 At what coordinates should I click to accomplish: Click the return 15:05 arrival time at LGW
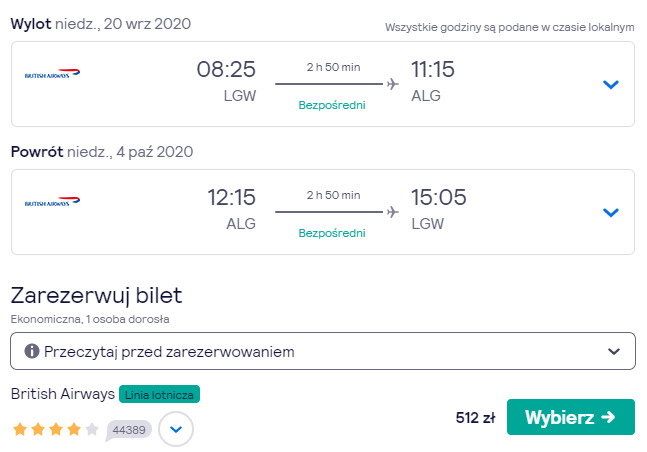tap(439, 197)
